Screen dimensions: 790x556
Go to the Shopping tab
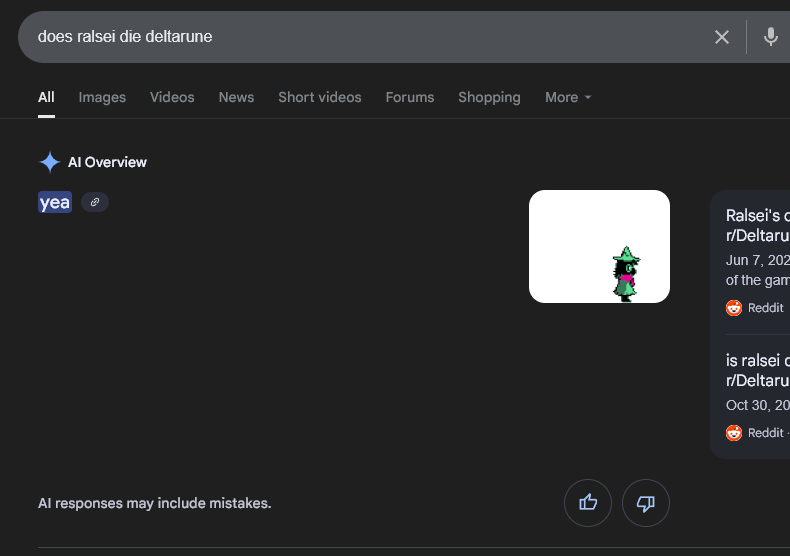pos(489,97)
